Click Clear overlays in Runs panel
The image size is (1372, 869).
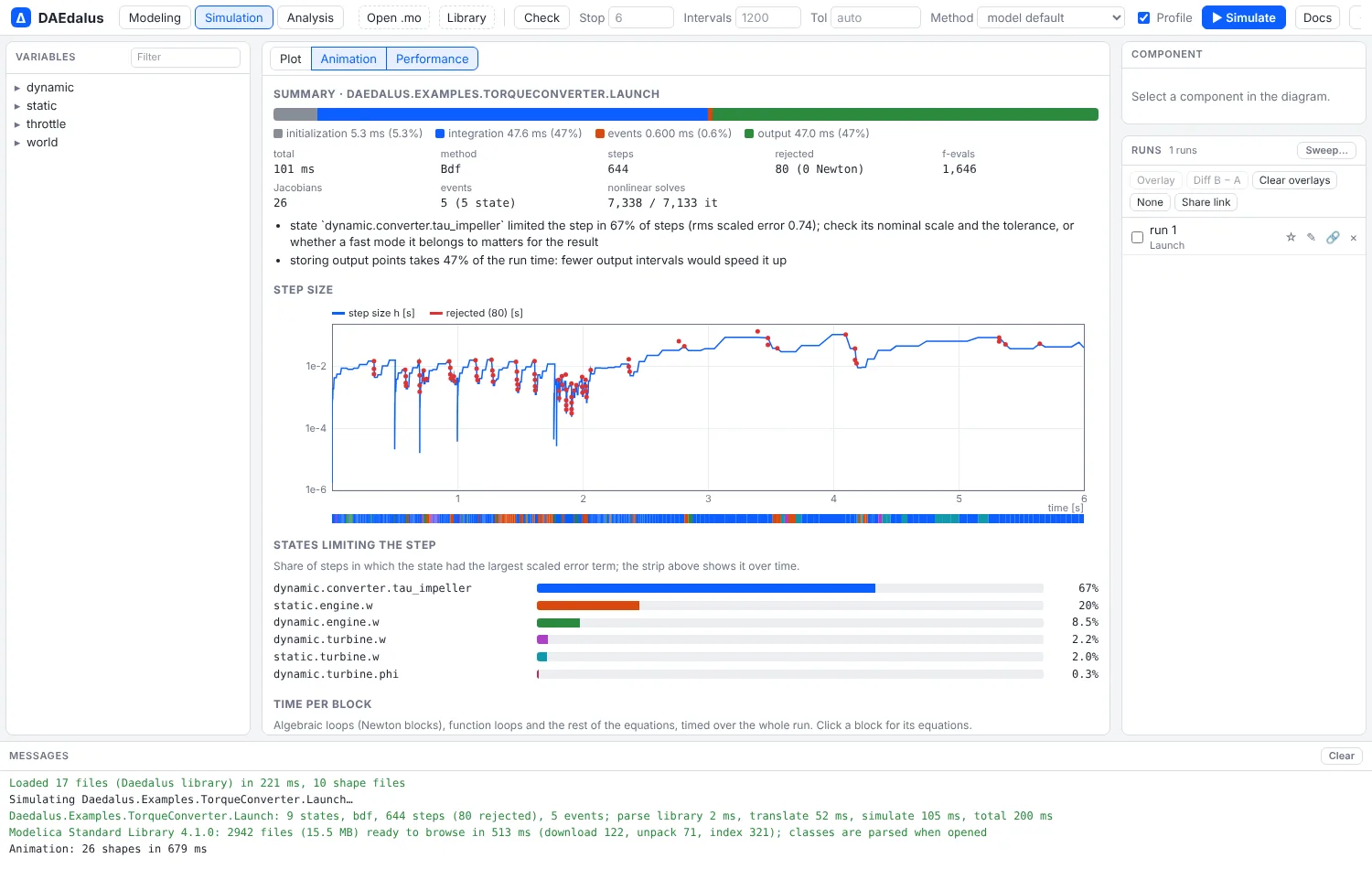1294,180
